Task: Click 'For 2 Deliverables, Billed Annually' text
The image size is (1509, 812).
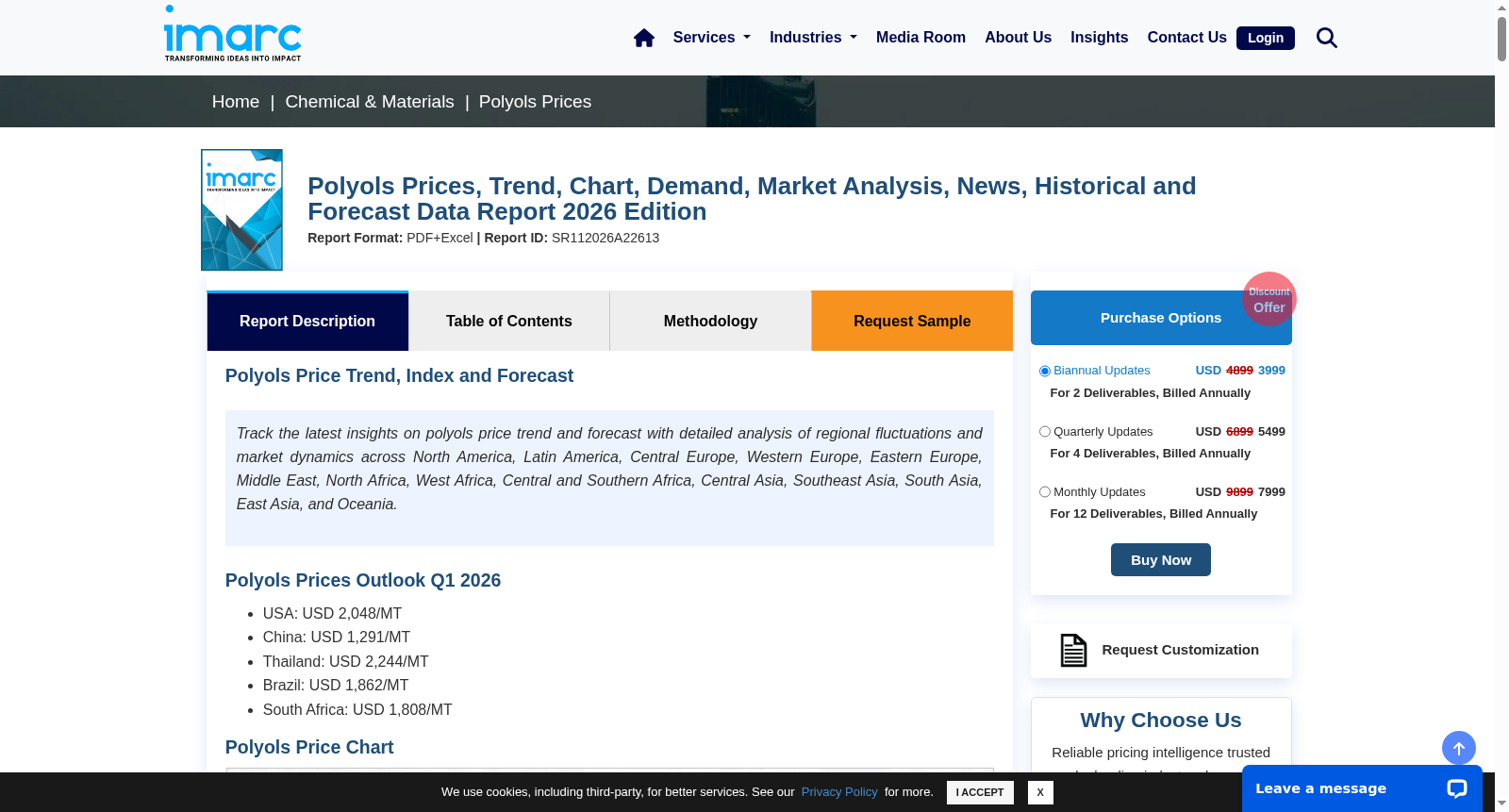Action: tap(1151, 393)
